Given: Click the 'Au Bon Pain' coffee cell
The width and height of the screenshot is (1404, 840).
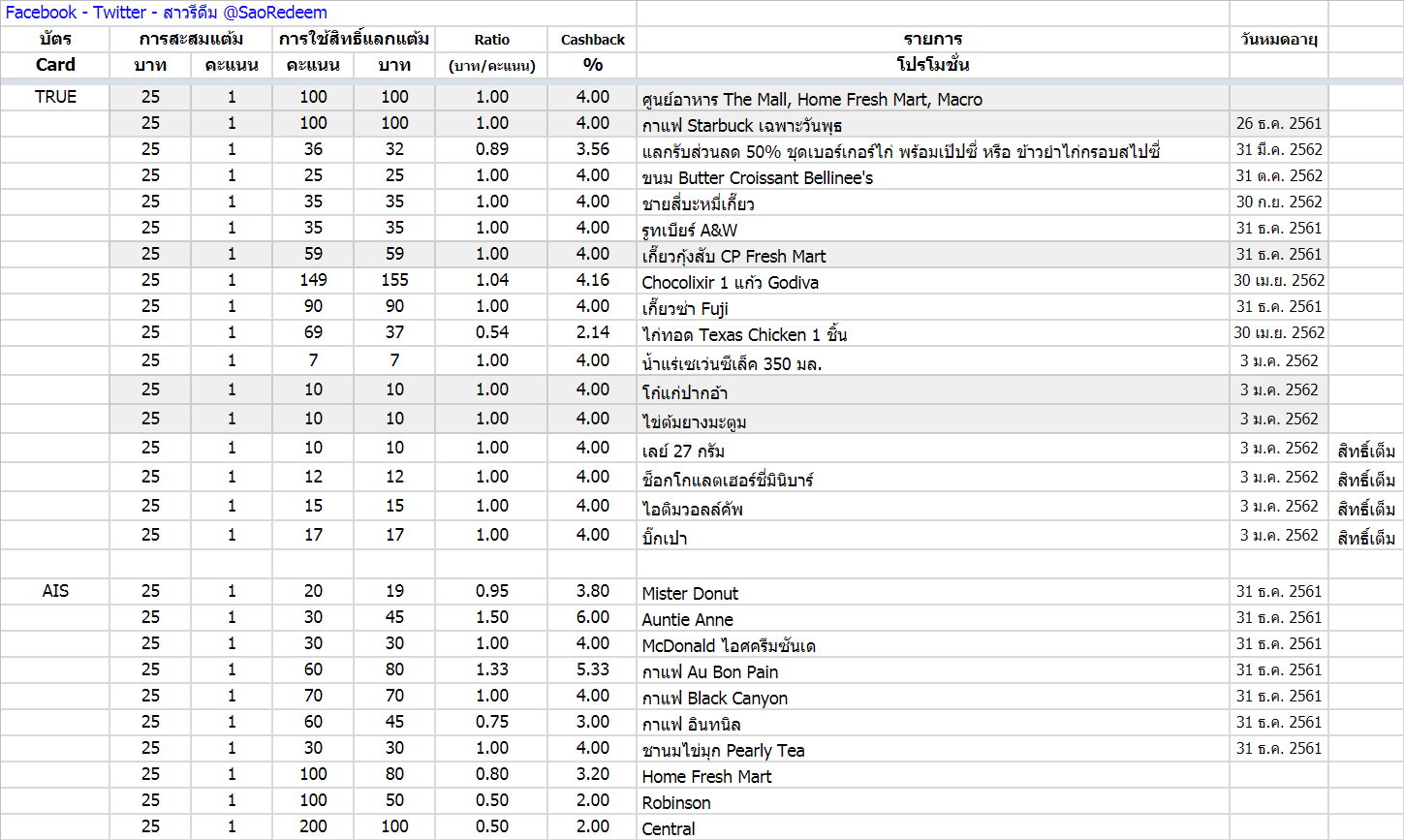Looking at the screenshot, I should click(933, 670).
